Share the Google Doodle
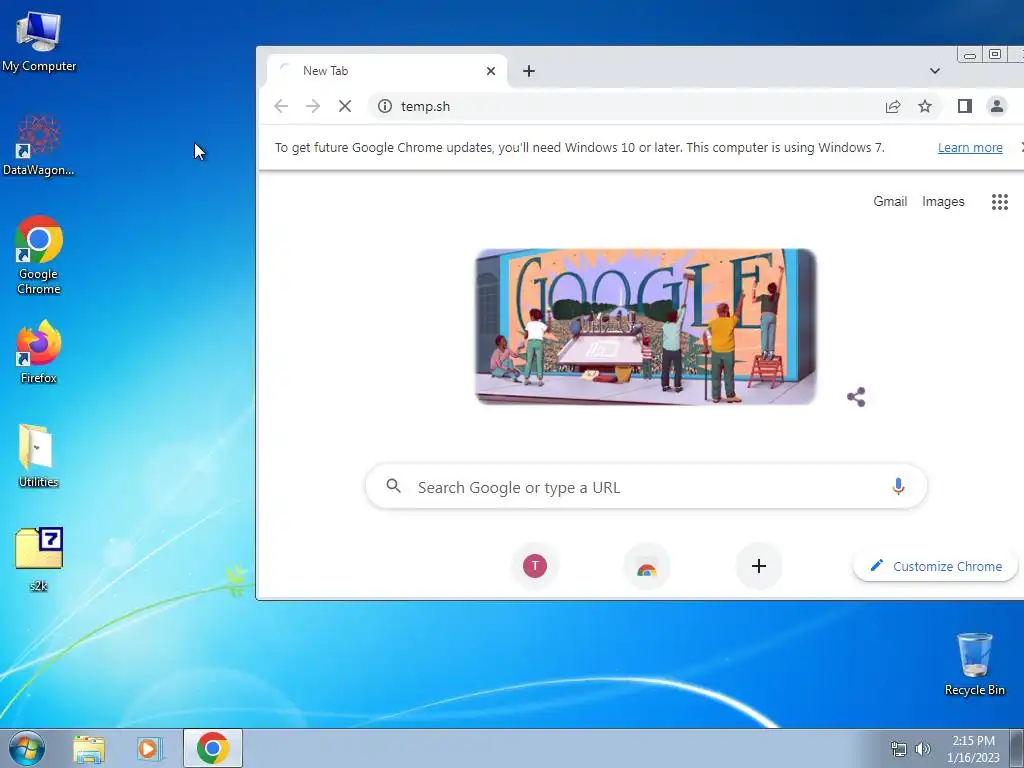Image resolution: width=1024 pixels, height=768 pixels. [x=856, y=396]
